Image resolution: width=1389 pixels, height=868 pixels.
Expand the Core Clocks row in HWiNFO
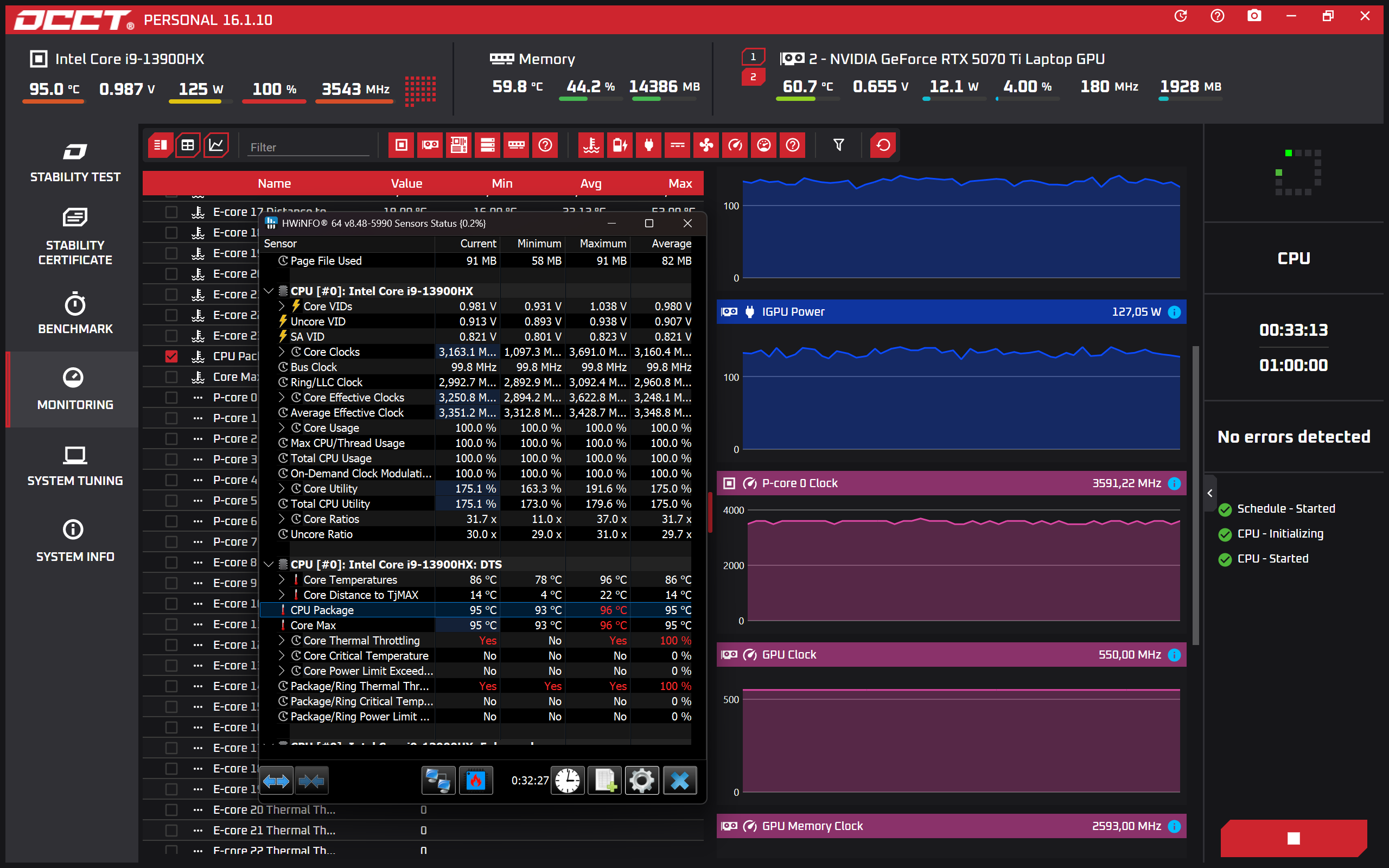point(282,352)
